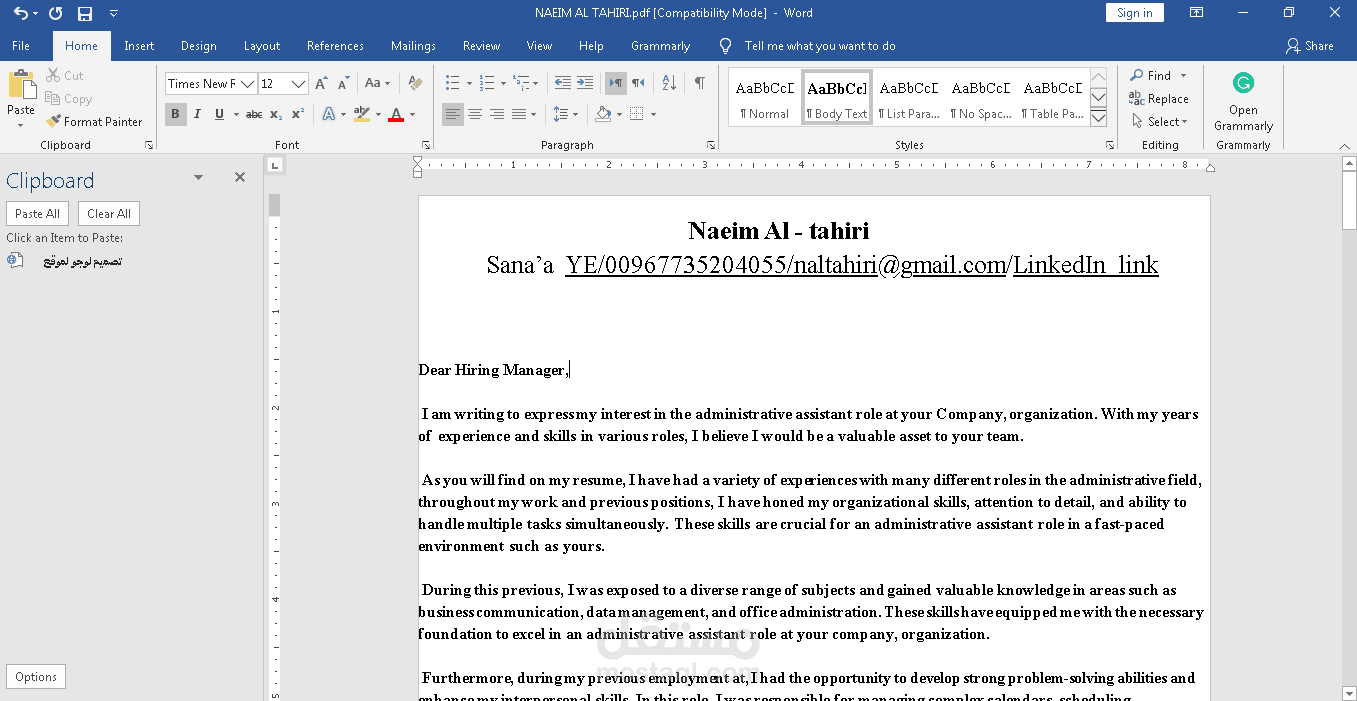Click the Underline icon
Screen dimensions: 1357x701
[x=218, y=114]
